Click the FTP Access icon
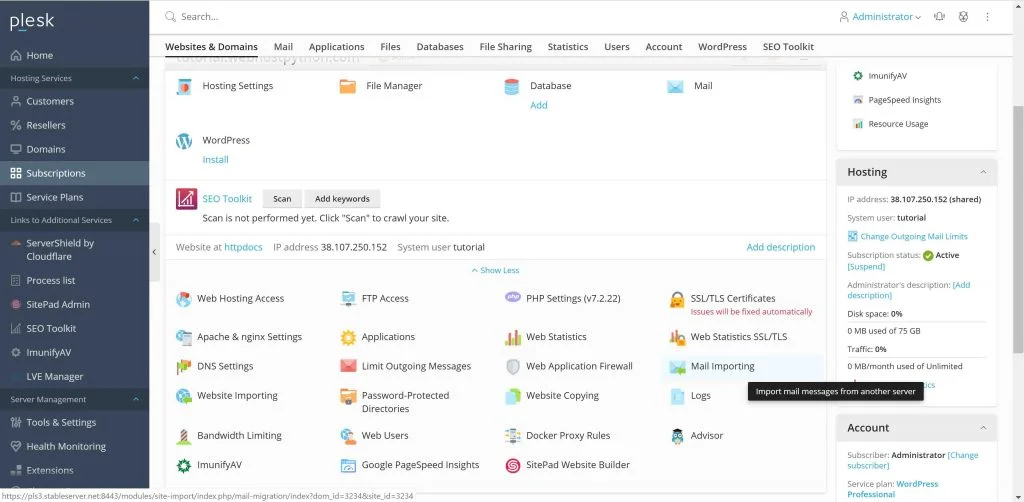The image size is (1024, 502). [x=348, y=299]
